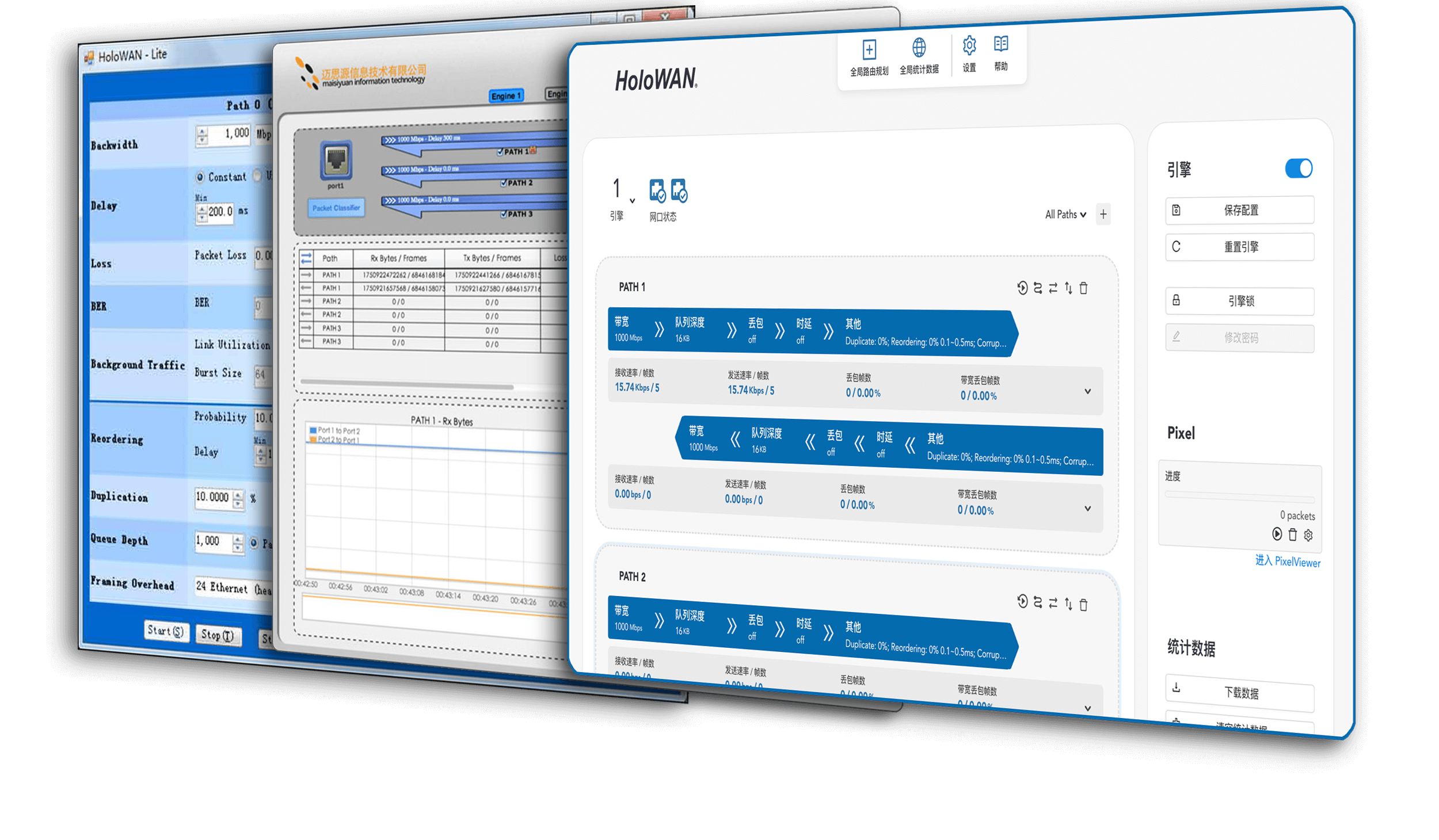Select radio button next to Queue Depth field
The width and height of the screenshot is (1439, 840).
[x=253, y=543]
